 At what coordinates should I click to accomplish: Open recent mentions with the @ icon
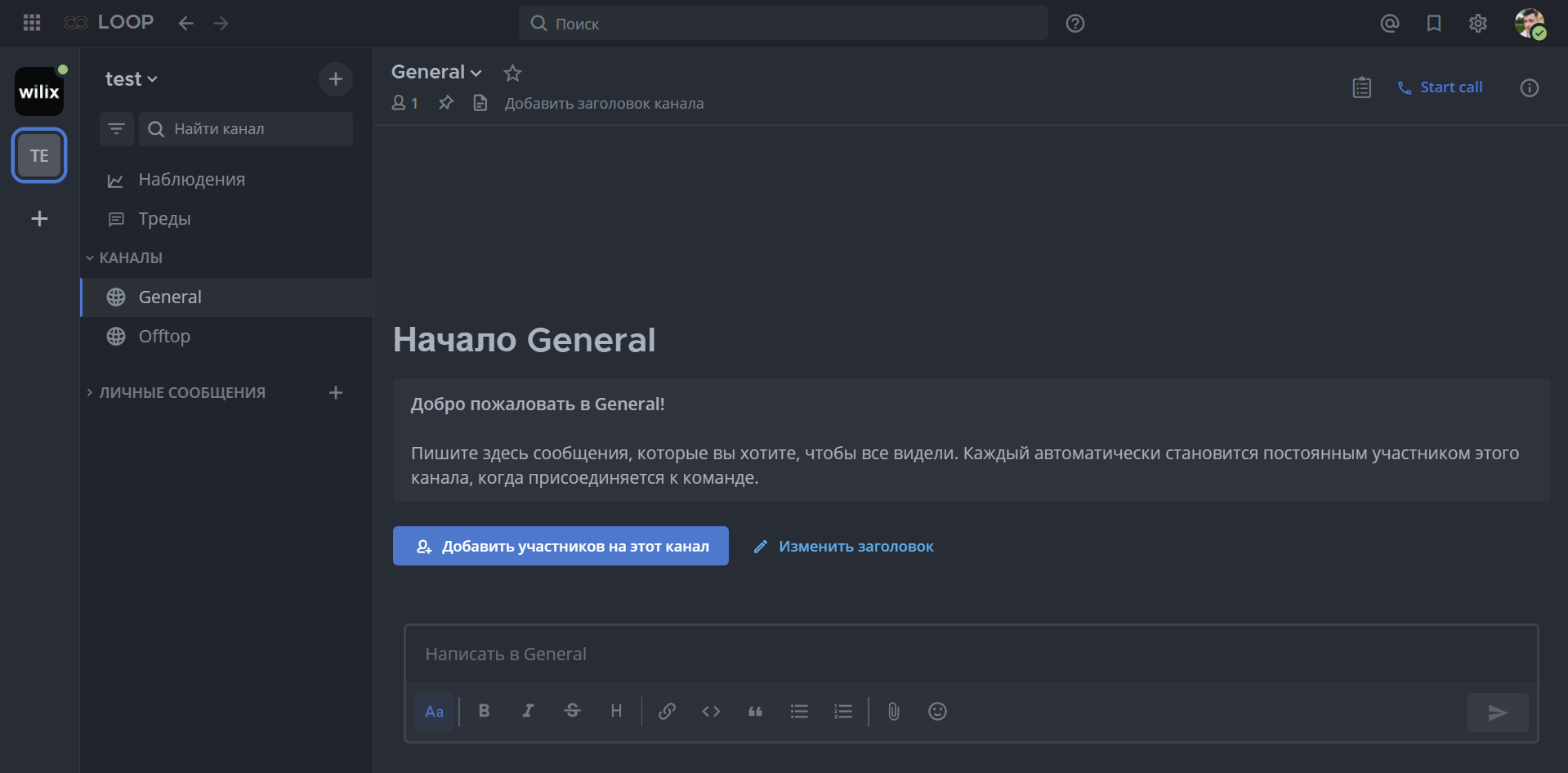click(1389, 23)
